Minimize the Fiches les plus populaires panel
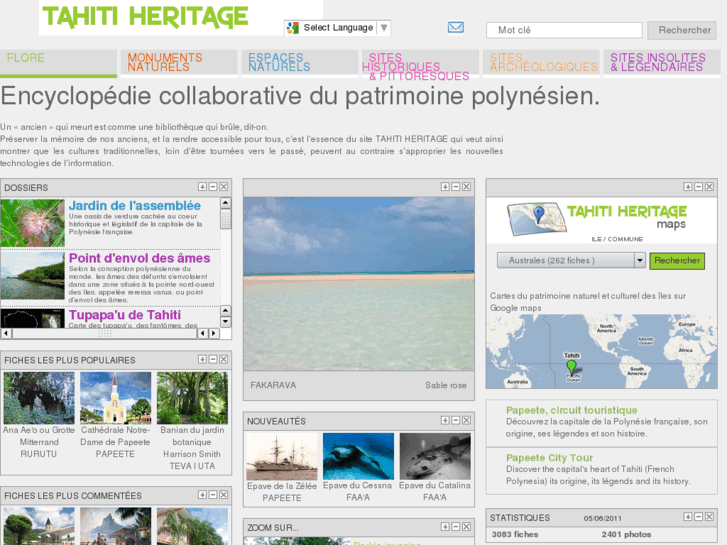The image size is (727, 545). [x=213, y=359]
